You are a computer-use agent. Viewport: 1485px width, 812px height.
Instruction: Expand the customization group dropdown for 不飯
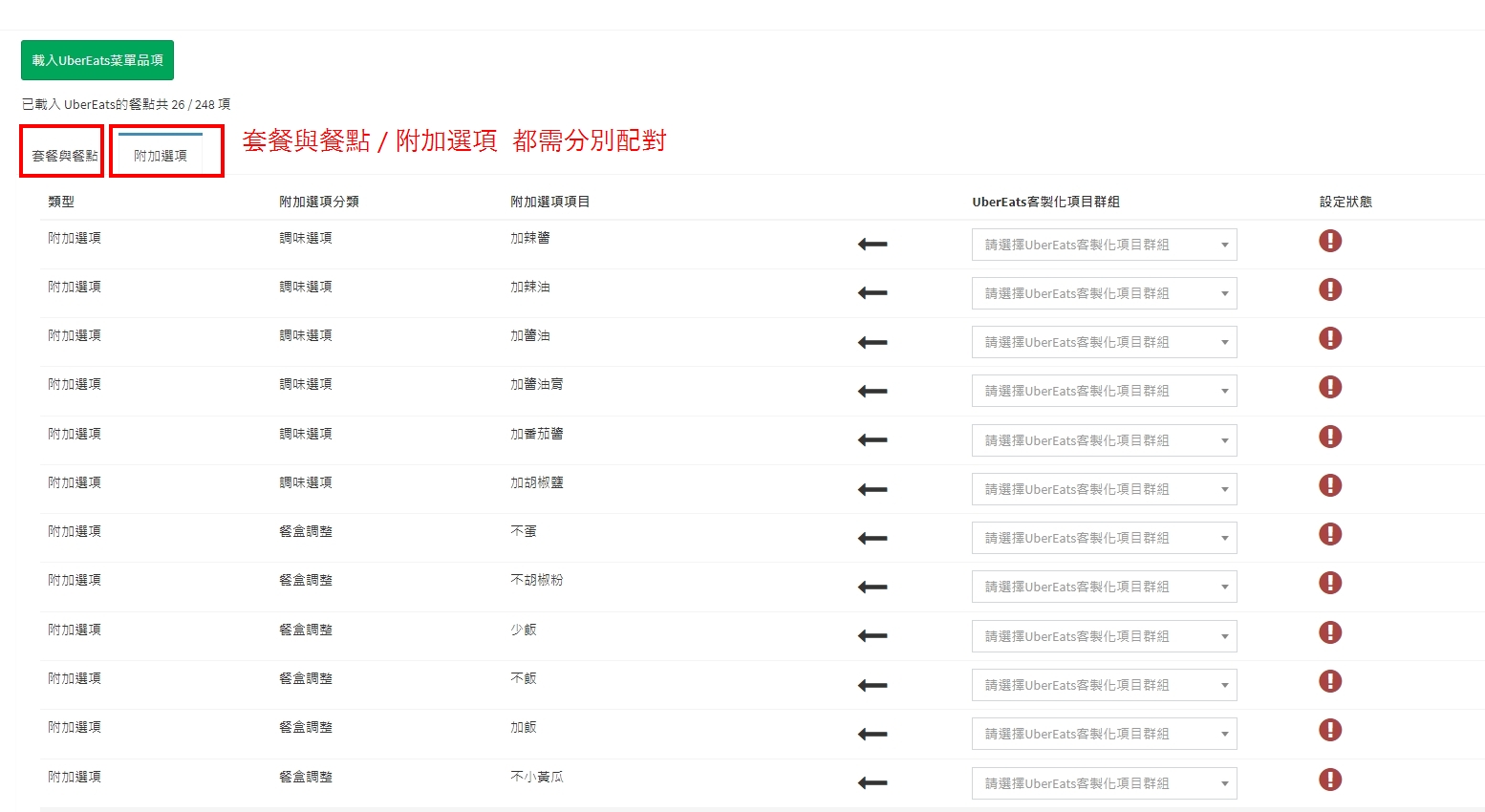(x=1104, y=685)
